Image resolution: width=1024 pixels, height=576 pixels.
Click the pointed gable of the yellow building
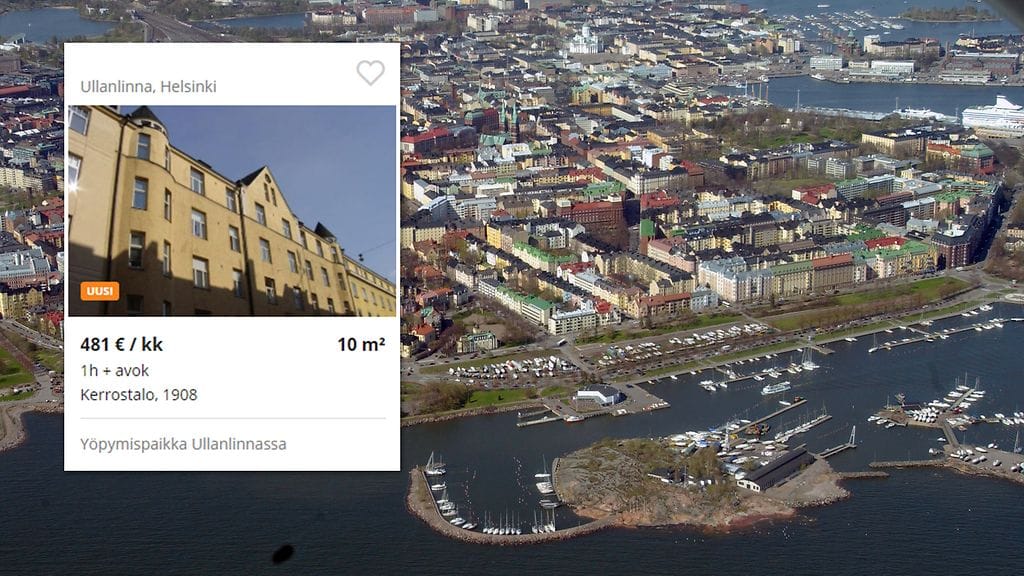261,182
